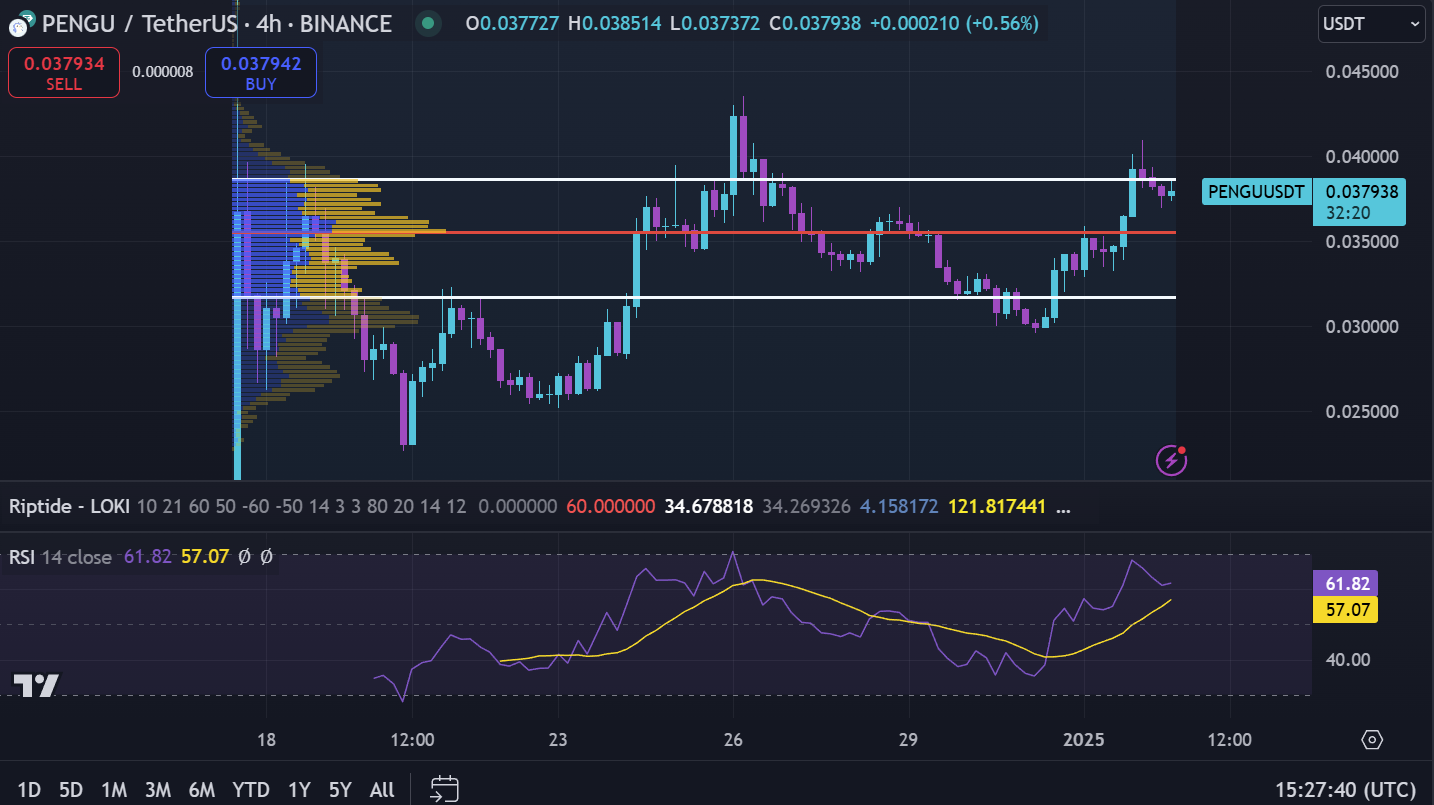Click the RSI 14 close indicator label

tap(60, 557)
